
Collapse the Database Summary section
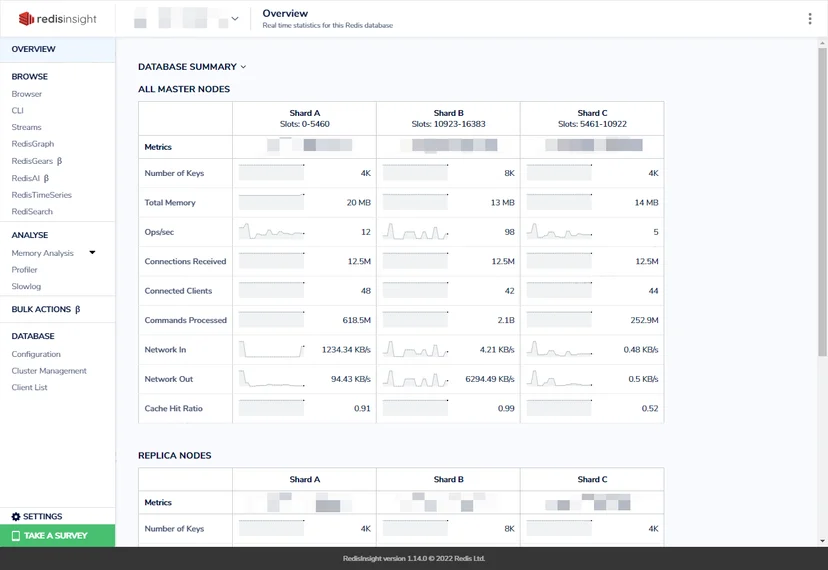243,67
